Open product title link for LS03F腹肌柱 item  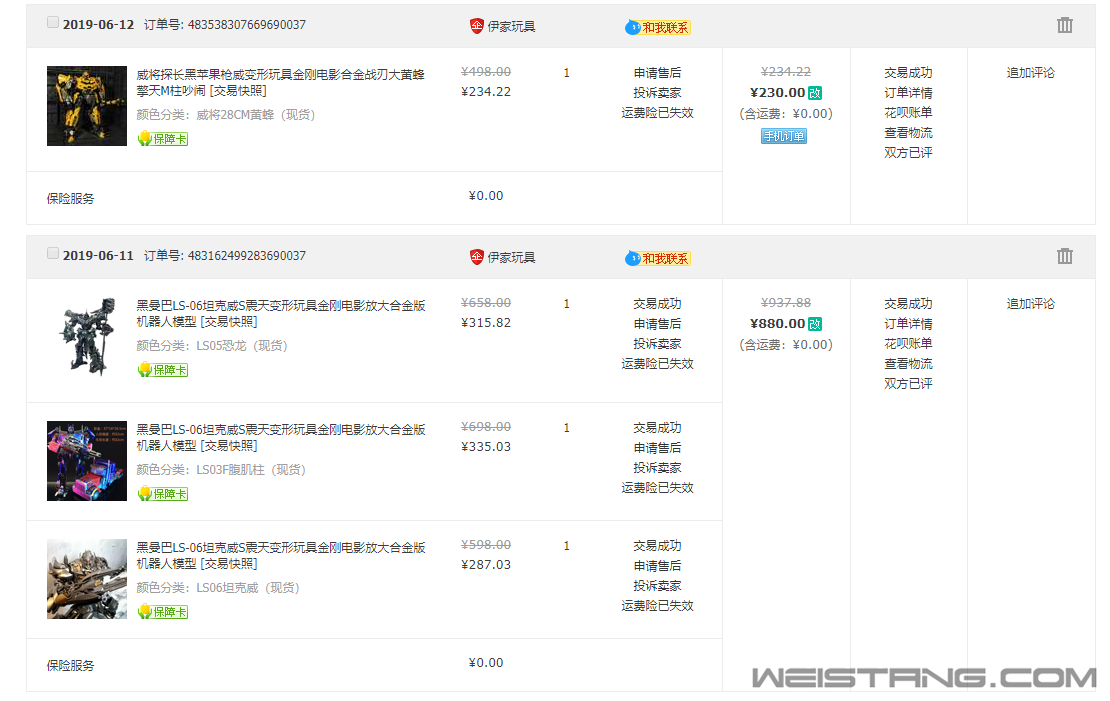coord(281,437)
